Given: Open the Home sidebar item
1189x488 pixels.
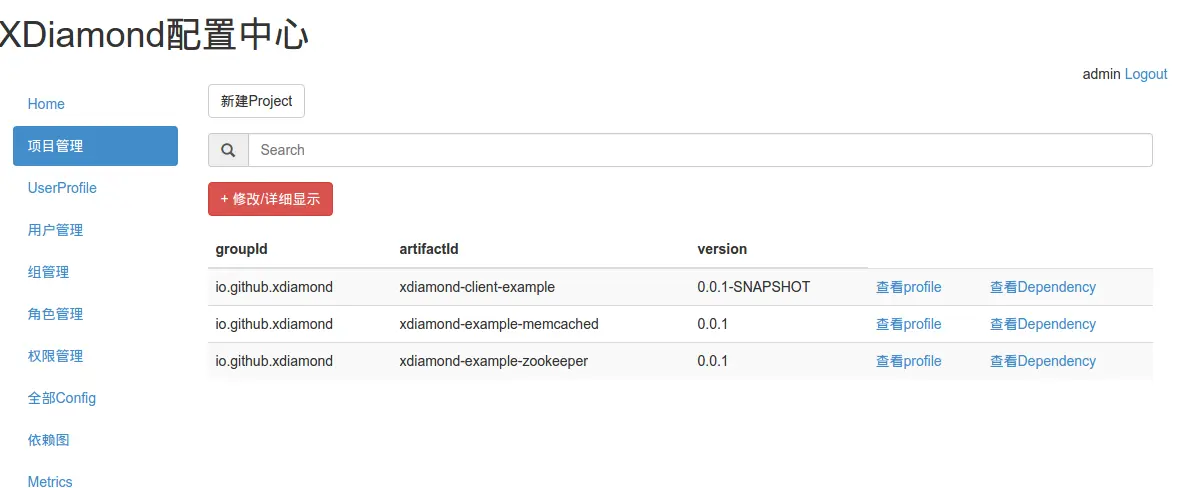Looking at the screenshot, I should pyautogui.click(x=46, y=104).
